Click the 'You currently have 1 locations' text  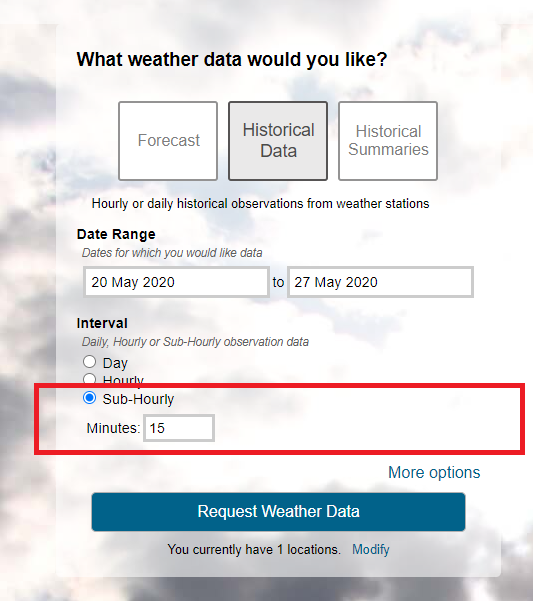click(x=254, y=549)
